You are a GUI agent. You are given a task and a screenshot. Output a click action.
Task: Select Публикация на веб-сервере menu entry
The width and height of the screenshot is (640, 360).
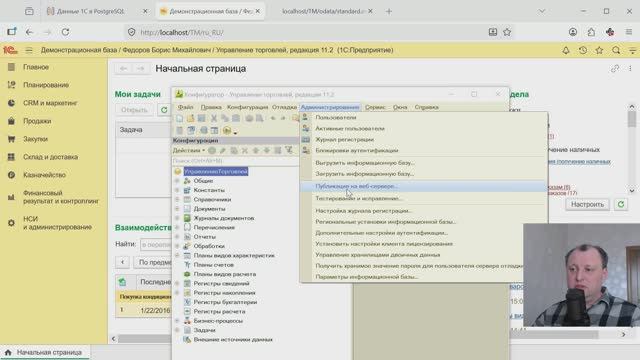pos(423,186)
